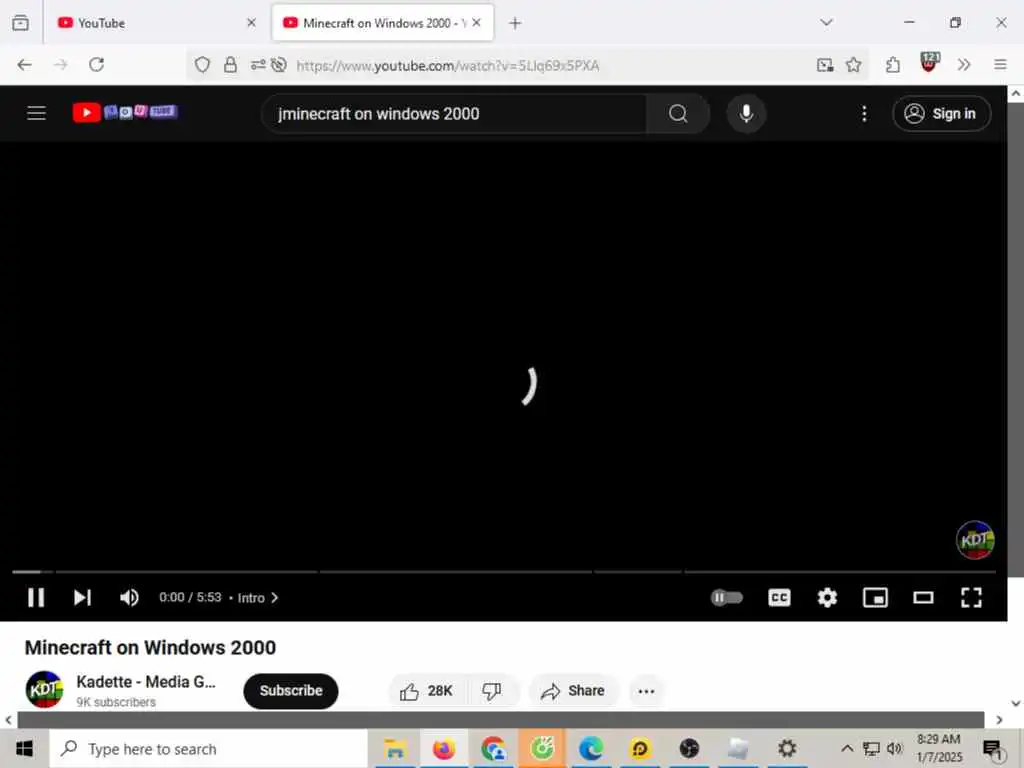Mute the video volume
This screenshot has width=1024, height=768.
pyautogui.click(x=129, y=598)
